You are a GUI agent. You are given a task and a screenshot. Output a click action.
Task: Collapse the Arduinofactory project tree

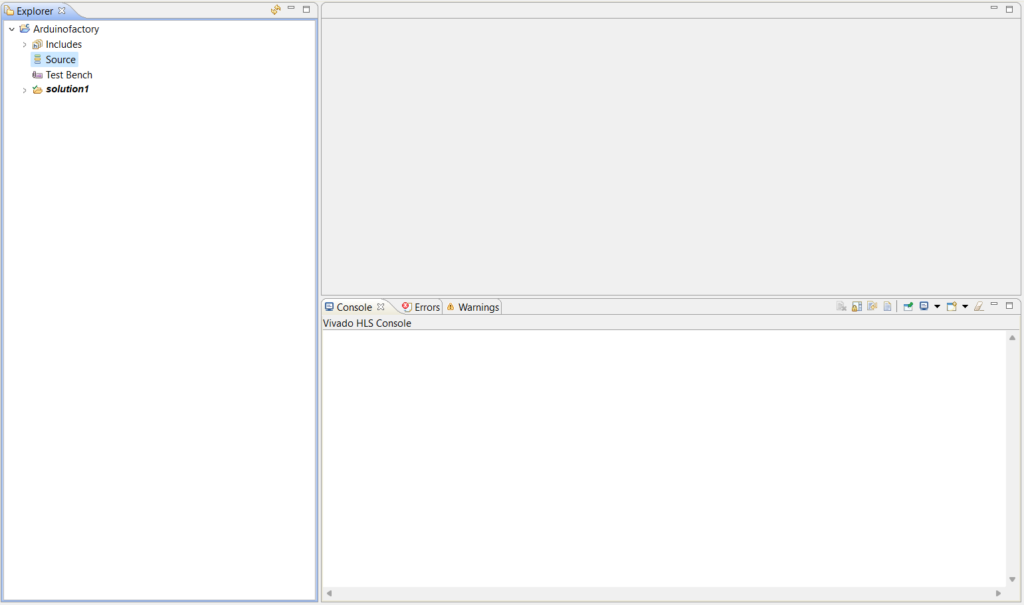(11, 29)
